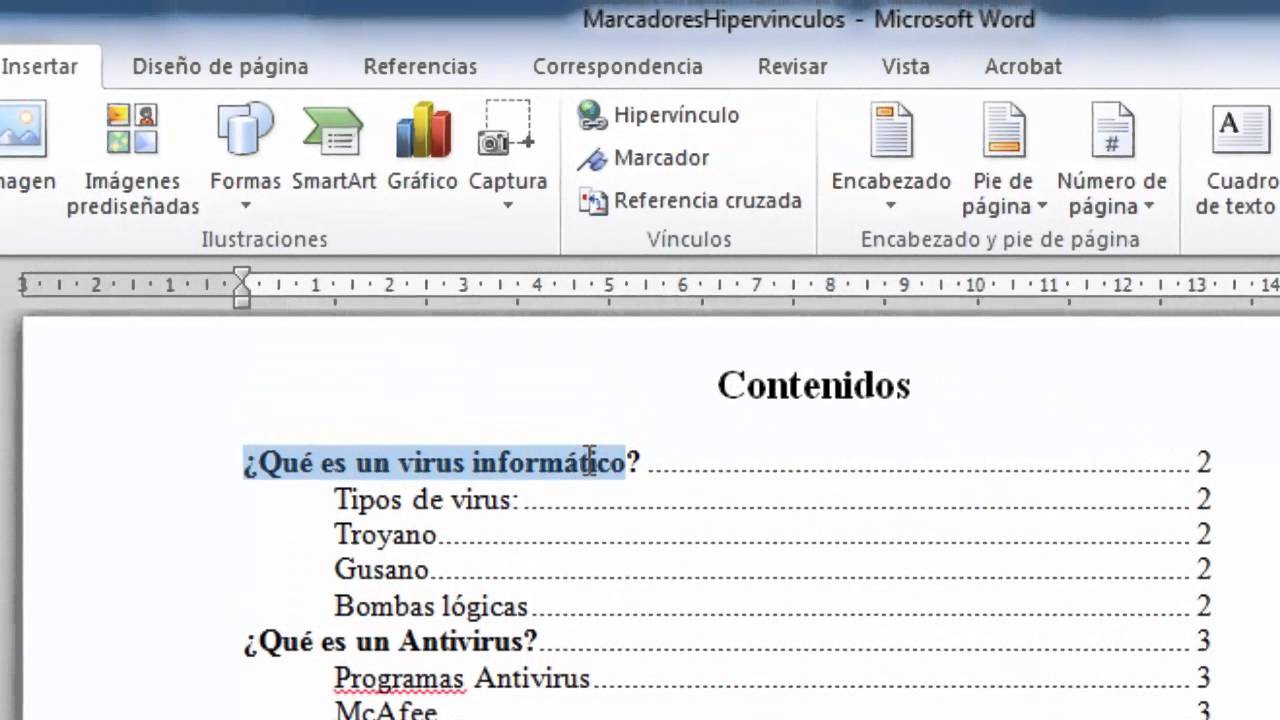The image size is (1280, 720).
Task: Click the '¿Qué es un Antivirus?' entry
Action: (390, 641)
